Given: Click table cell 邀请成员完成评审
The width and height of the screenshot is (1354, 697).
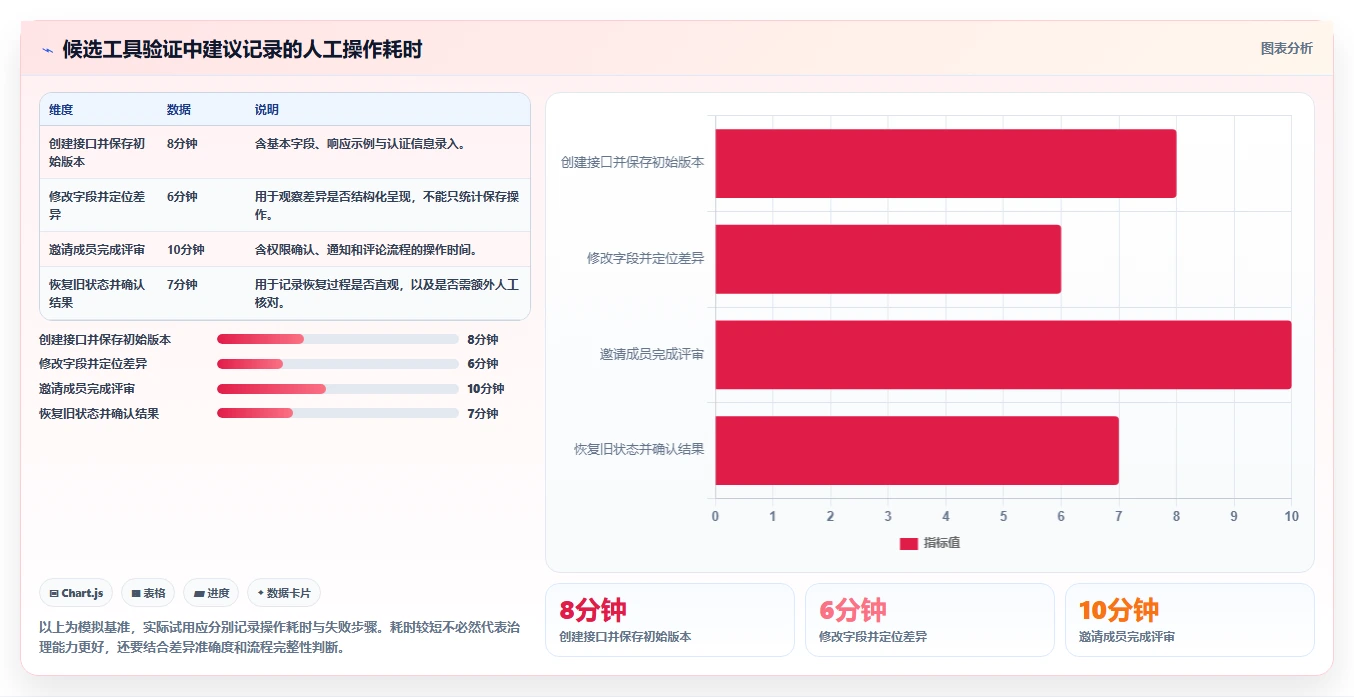Looking at the screenshot, I should [97, 250].
